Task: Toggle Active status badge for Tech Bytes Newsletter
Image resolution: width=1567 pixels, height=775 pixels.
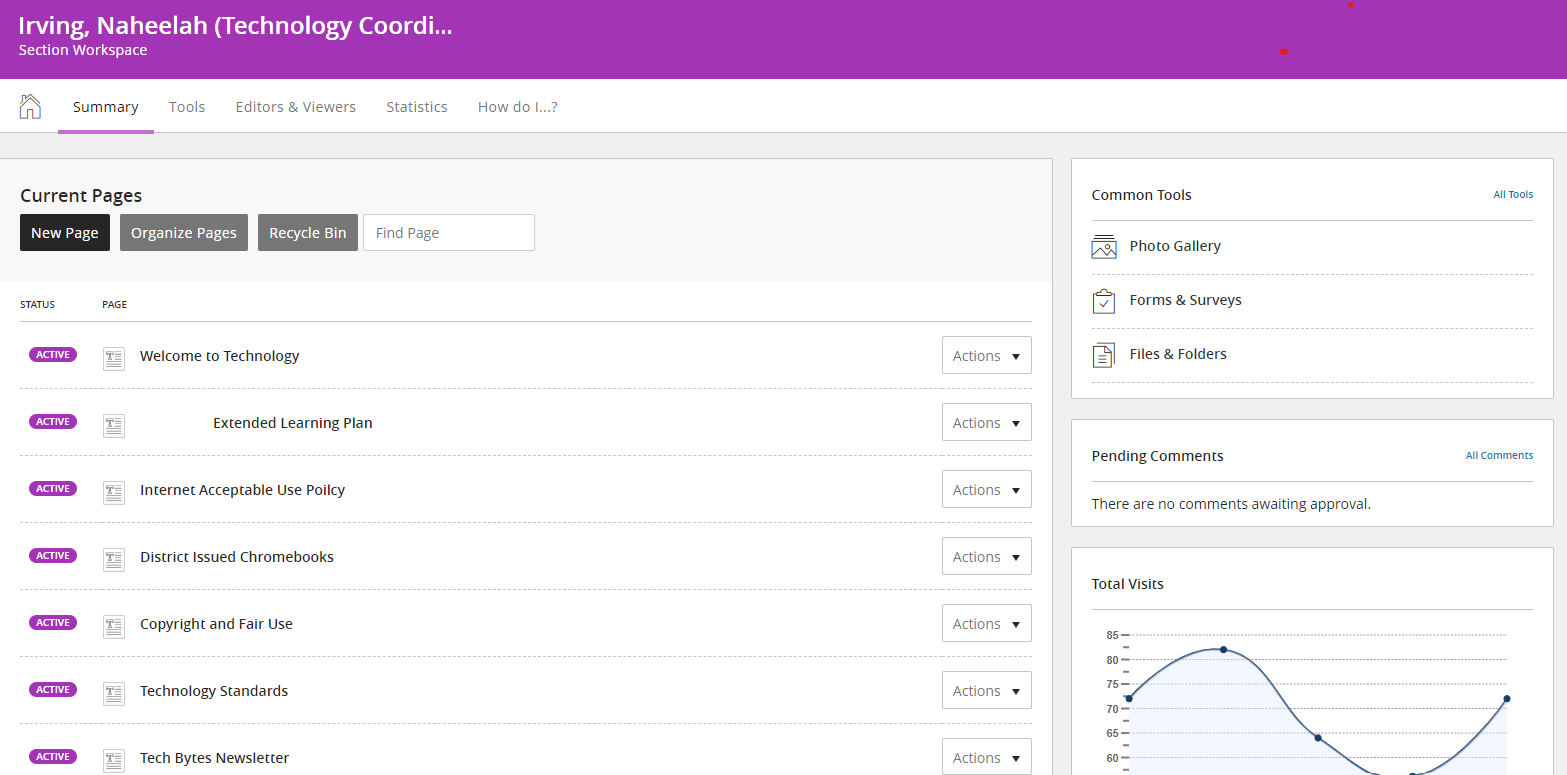Action: tap(53, 757)
